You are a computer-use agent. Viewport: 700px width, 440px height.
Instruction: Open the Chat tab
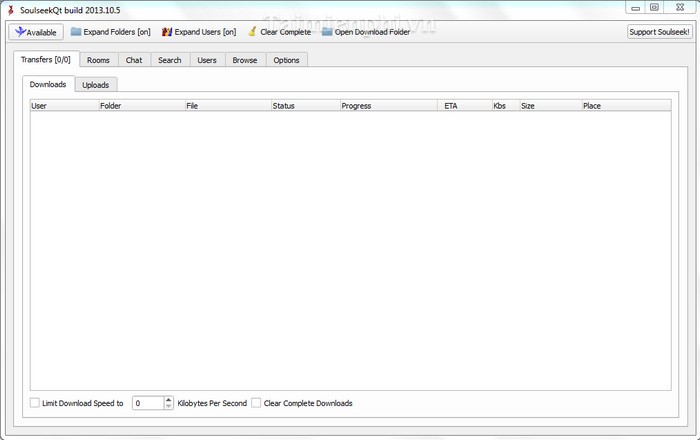pyautogui.click(x=133, y=60)
